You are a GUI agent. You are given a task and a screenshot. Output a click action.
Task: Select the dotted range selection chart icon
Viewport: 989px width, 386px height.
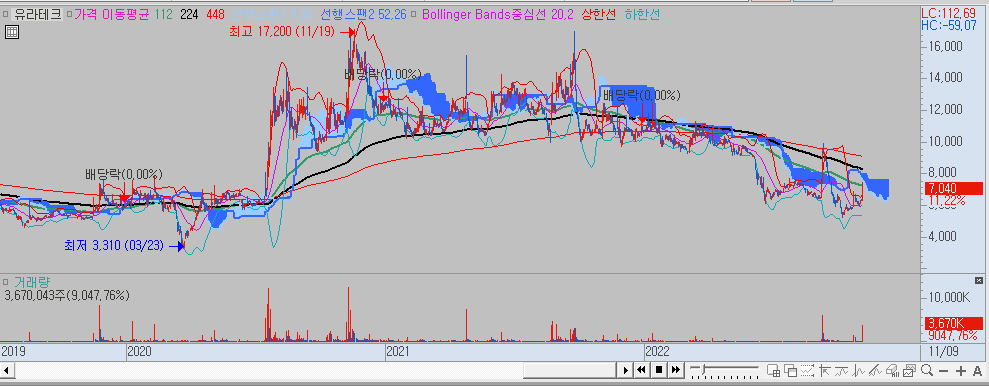click(807, 370)
